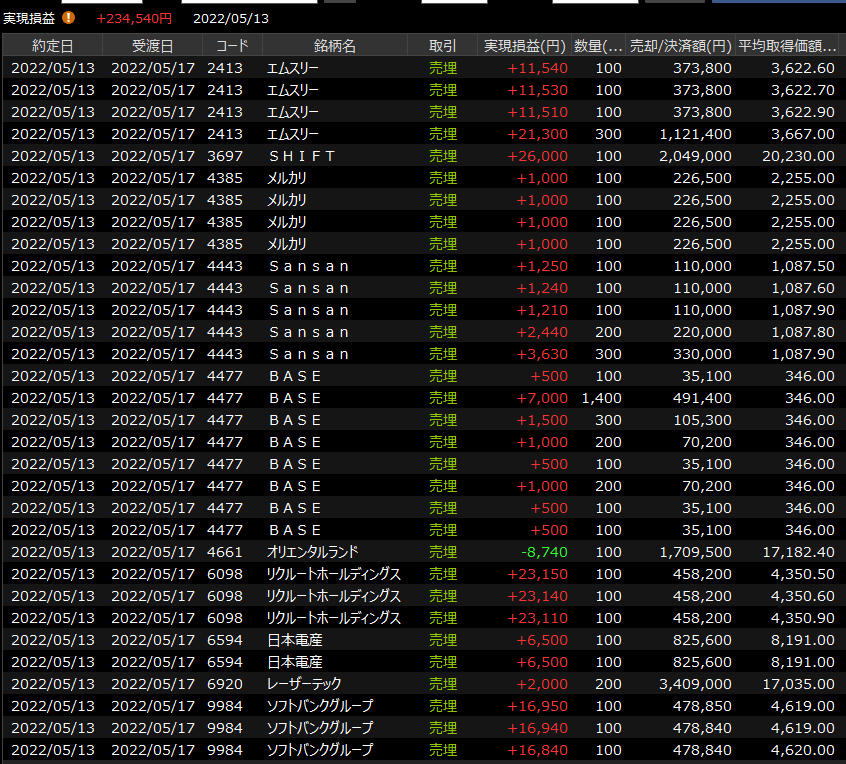Sort by the 受渡日 column header

pyautogui.click(x=152, y=46)
